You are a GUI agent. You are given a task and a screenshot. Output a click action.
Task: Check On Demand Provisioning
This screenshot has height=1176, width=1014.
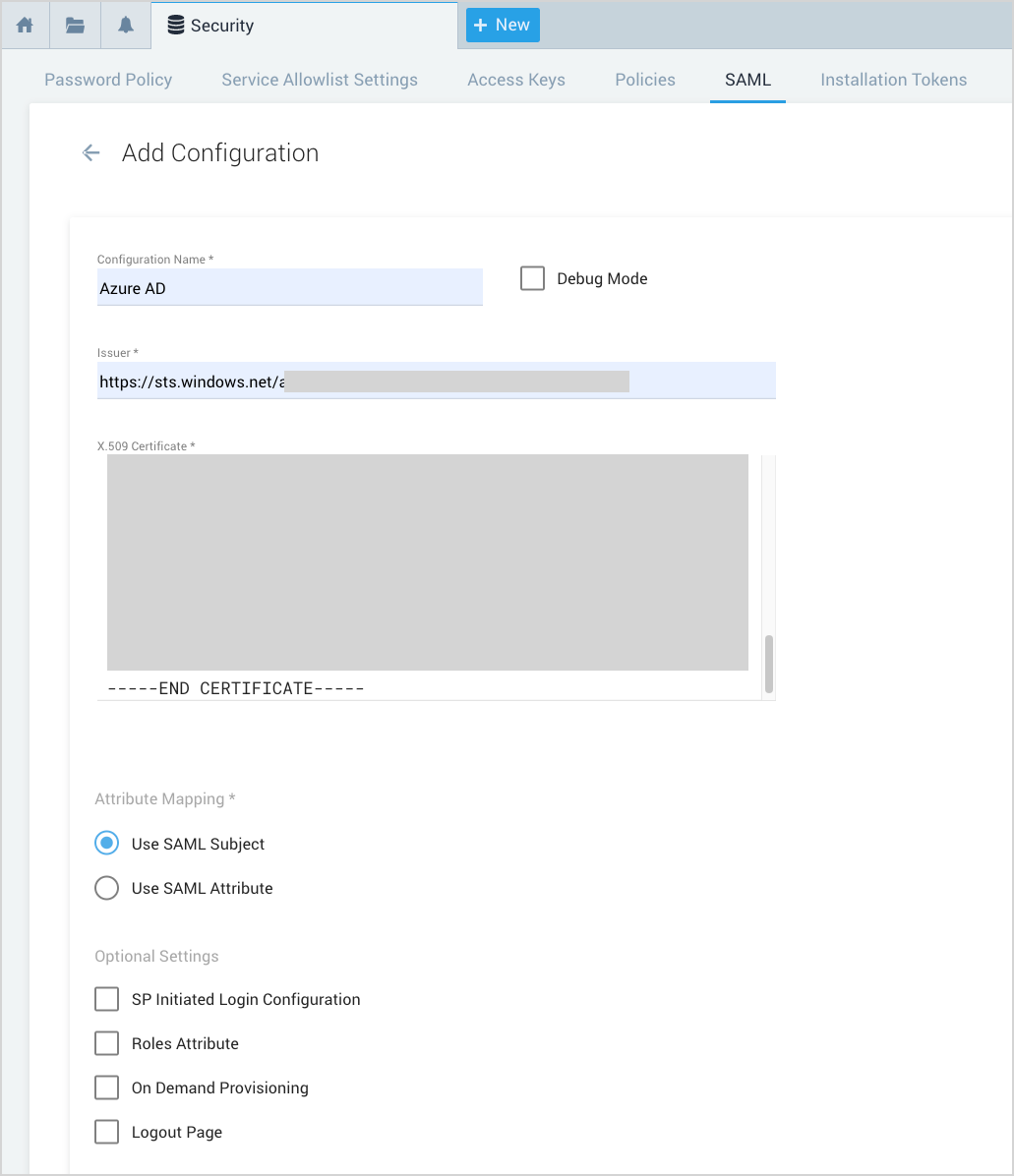(x=106, y=1087)
